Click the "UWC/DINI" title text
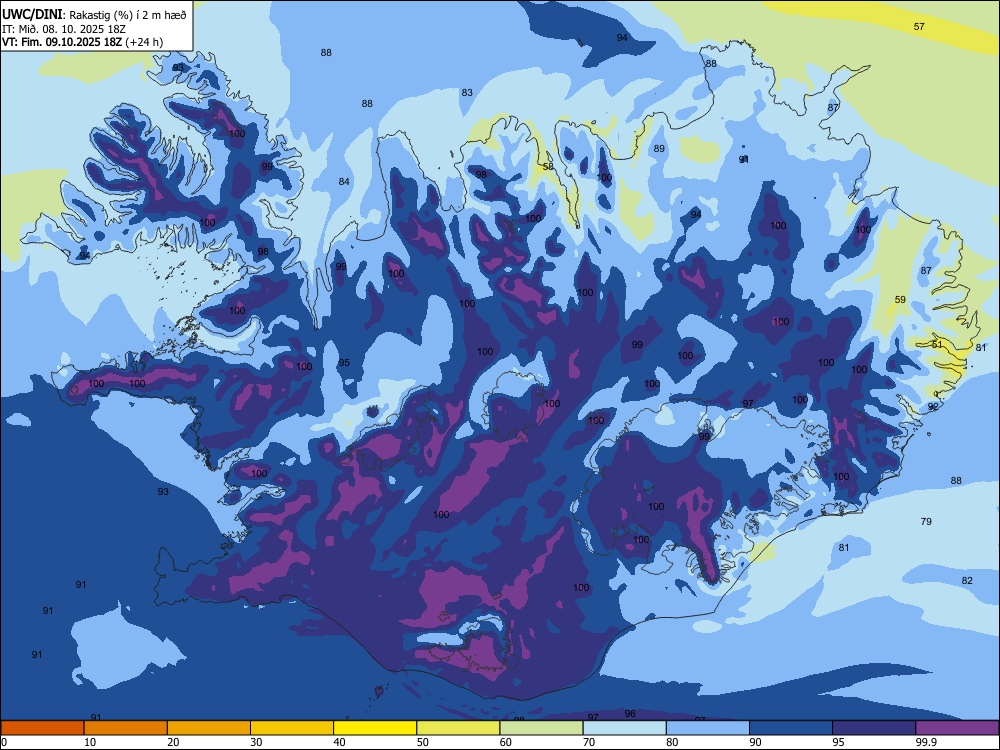The height and width of the screenshot is (750, 1000). 31,15
